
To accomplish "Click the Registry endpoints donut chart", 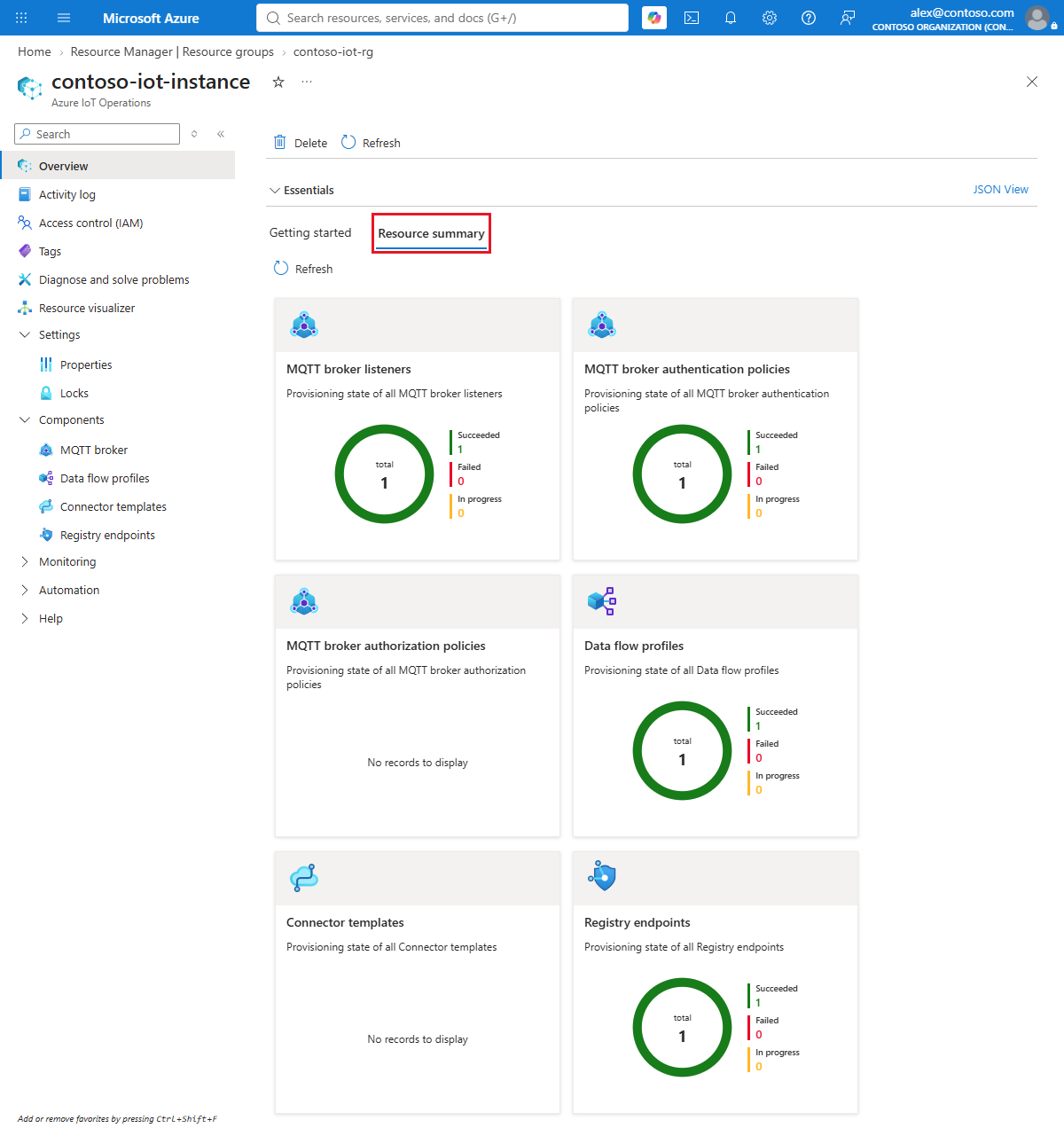I will (x=682, y=1028).
